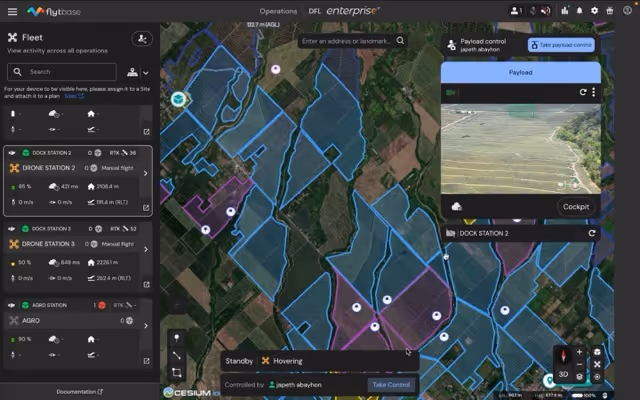Open the Documentation link
The image size is (640, 400).
80,391
